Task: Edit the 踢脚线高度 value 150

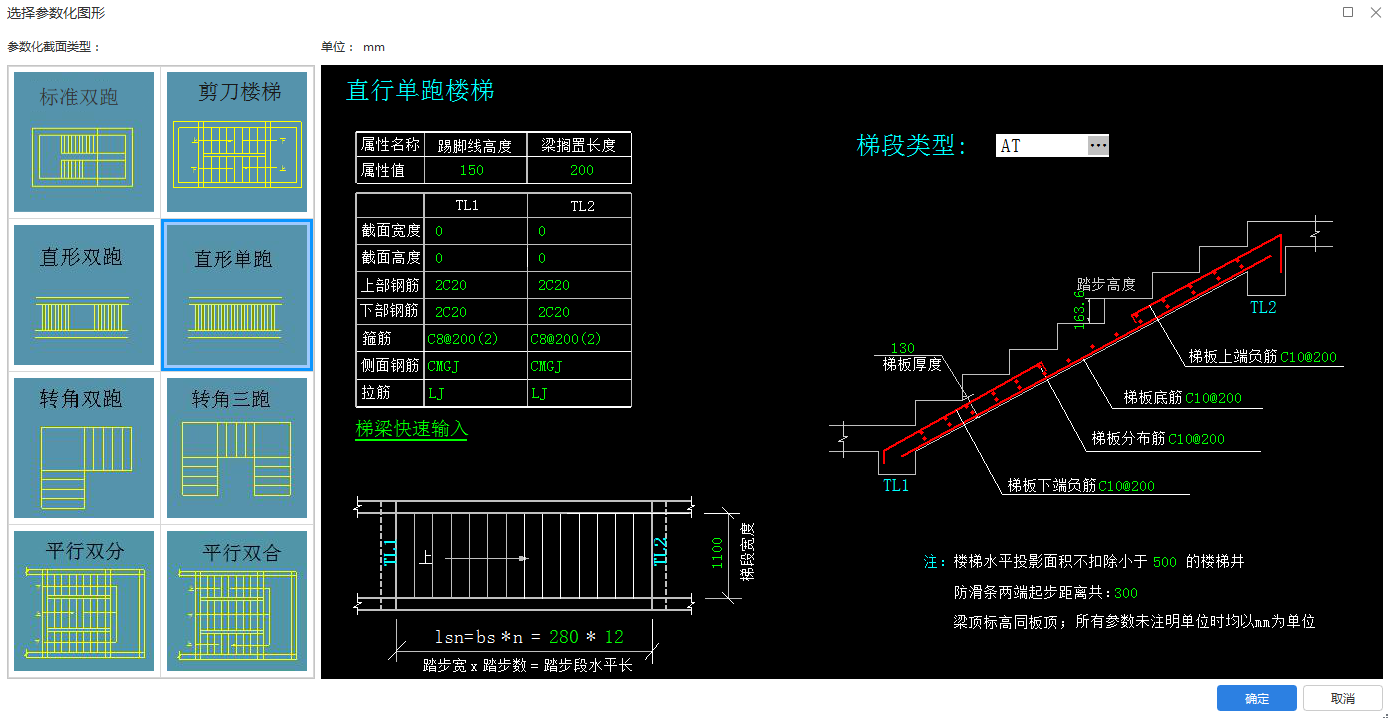Action: 472,170
